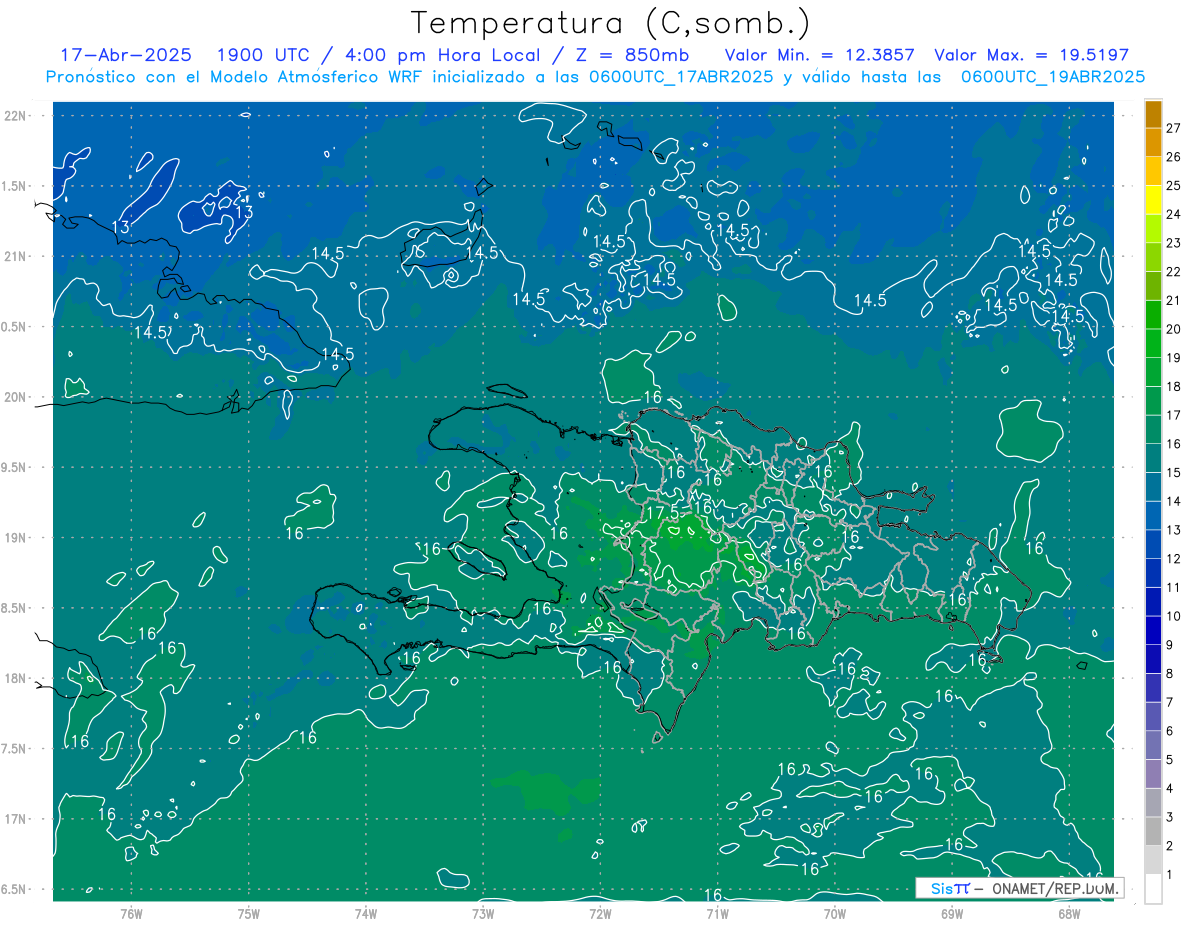Click colorbar value '23'

(1174, 243)
